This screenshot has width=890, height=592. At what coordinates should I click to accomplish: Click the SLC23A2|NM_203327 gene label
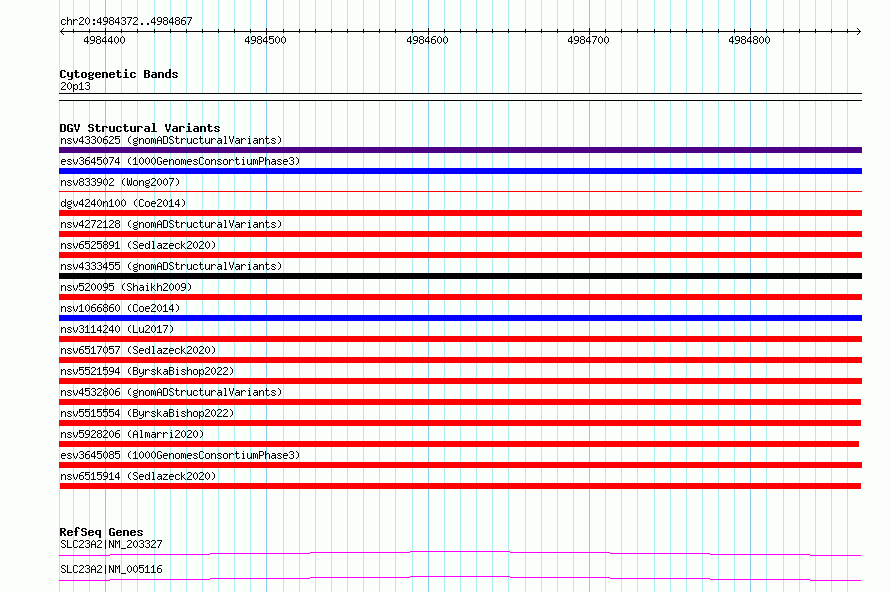pos(111,544)
